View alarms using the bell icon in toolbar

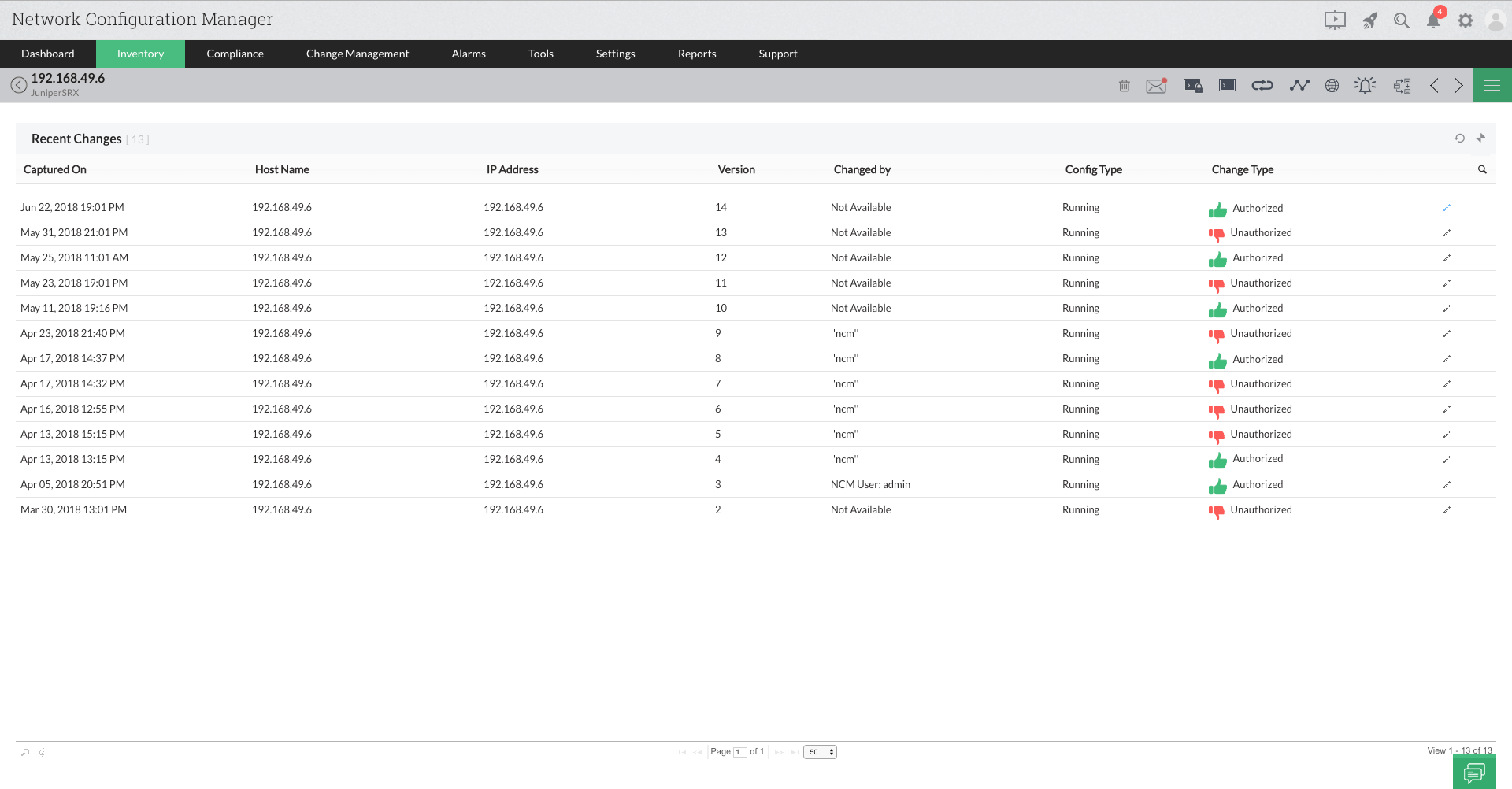tap(1364, 85)
